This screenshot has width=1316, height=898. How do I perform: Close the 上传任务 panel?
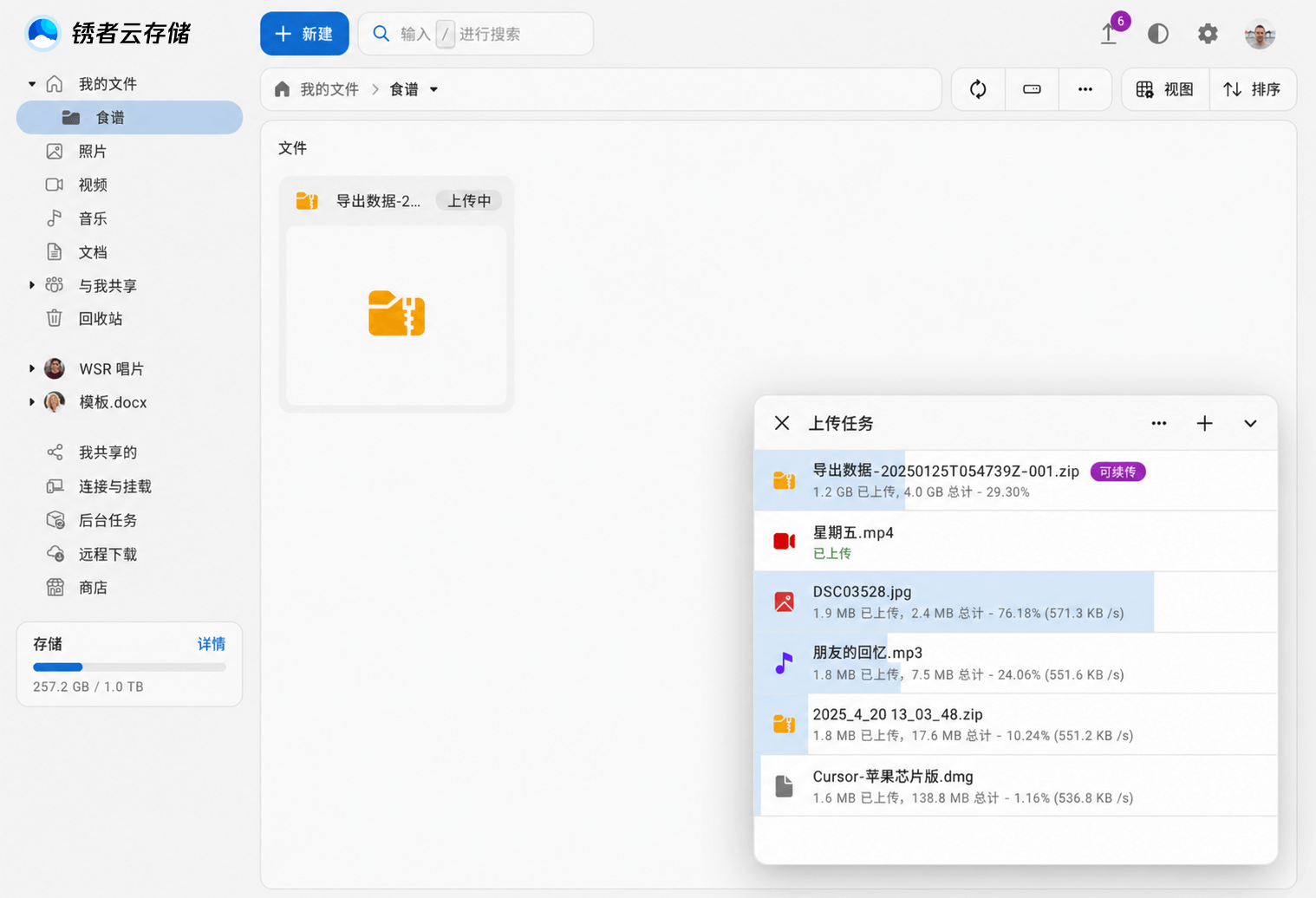[x=782, y=423]
